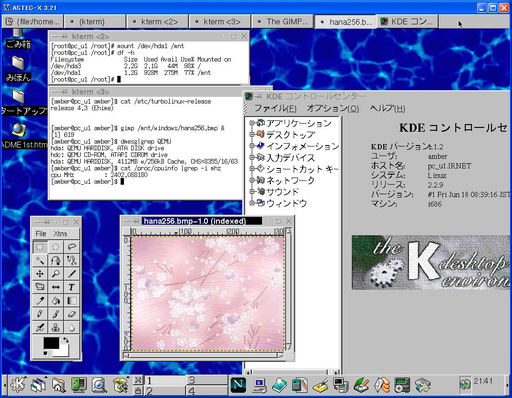Switch to kterm <2> in top taskbar
512x398 pixels.
(157, 22)
